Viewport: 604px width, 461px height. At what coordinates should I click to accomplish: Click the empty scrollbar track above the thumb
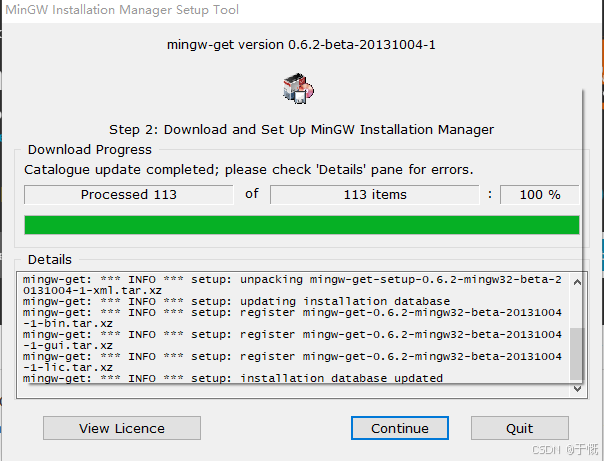(x=576, y=305)
